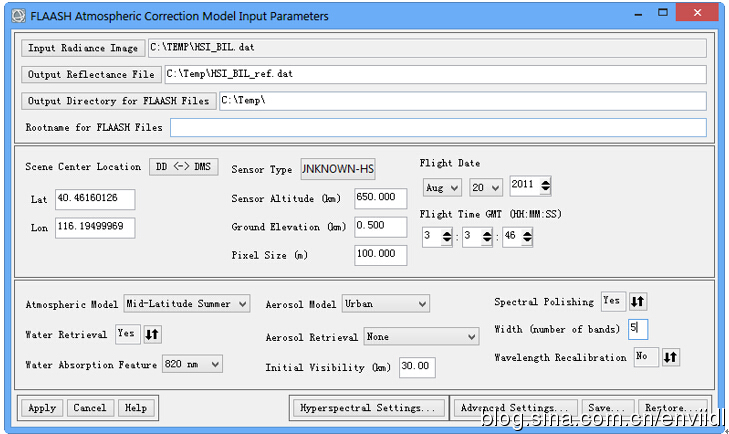
Task: Click the Initial Visibility (km) field
Action: [x=417, y=367]
